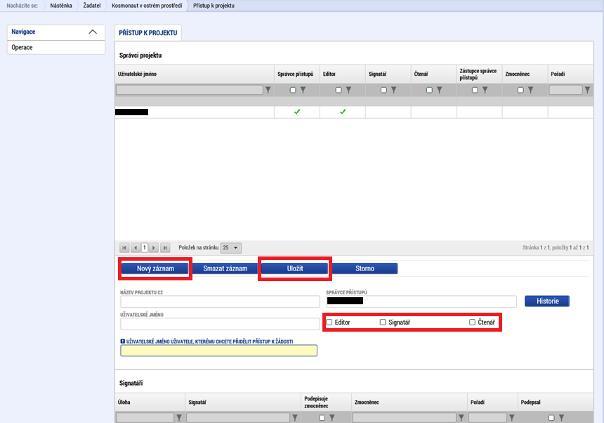The image size is (604, 423).
Task: Click filter icon in Signatáři table Pořadí column
Action: (512, 417)
